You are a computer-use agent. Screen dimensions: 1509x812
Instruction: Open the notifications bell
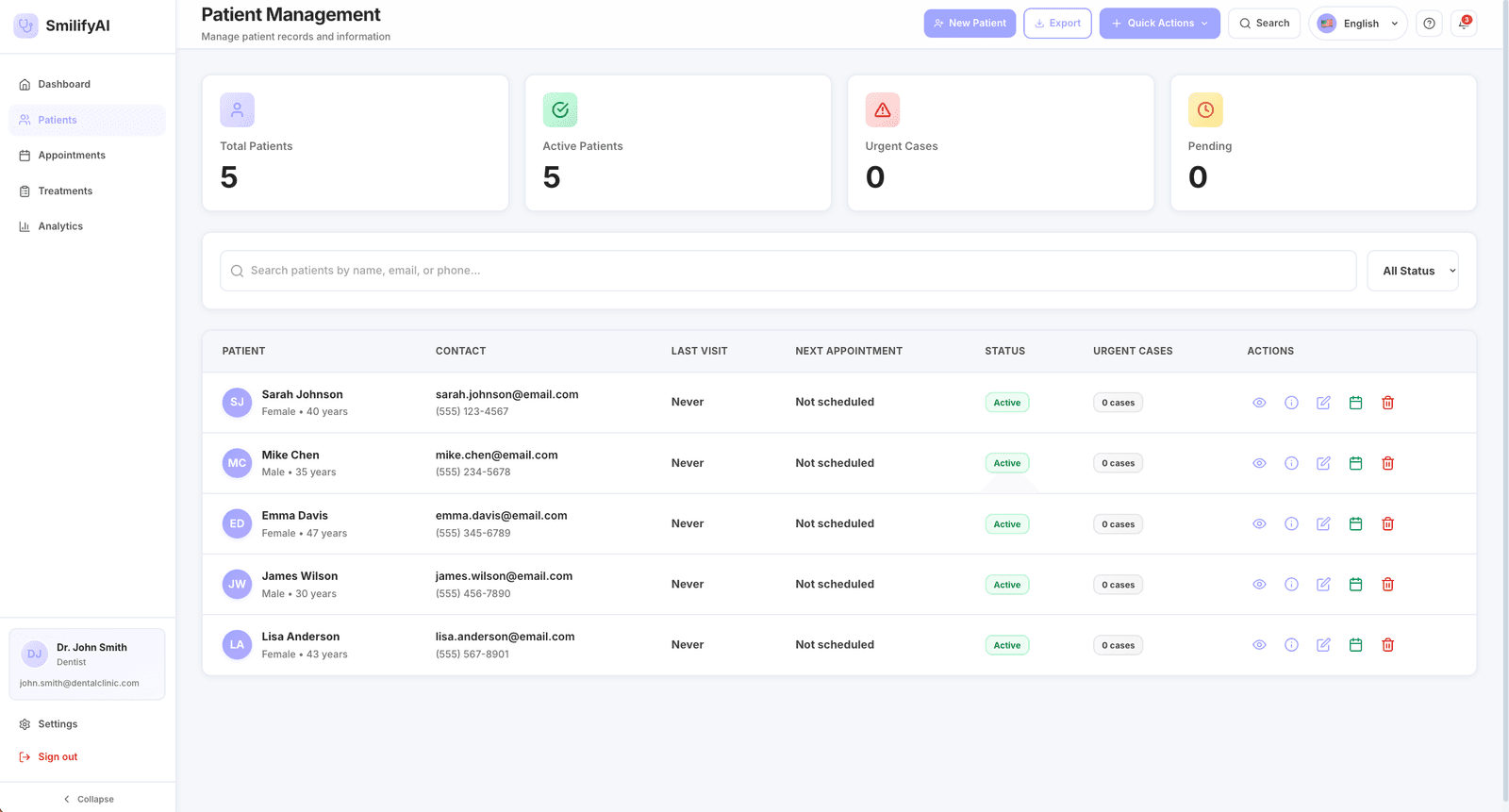coord(1463,24)
